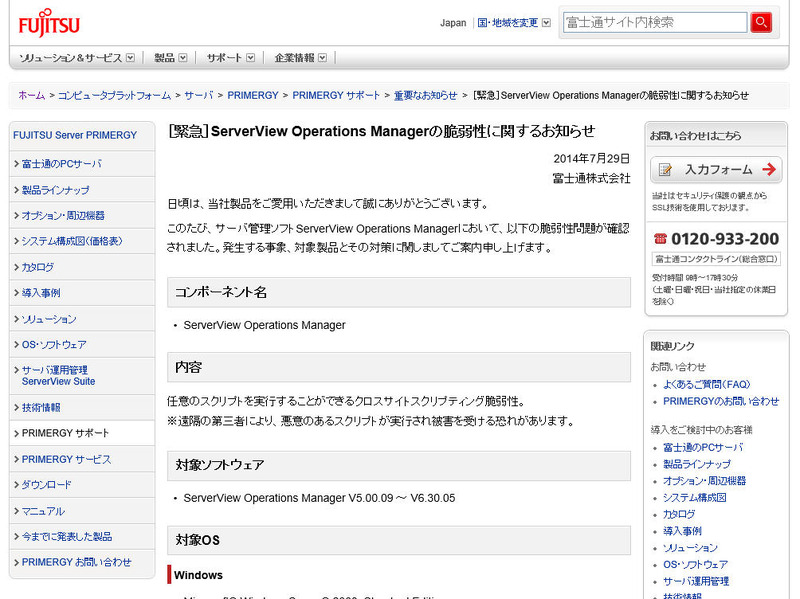800x599 pixels.
Task: Open the サポート menu
Action: pos(230,58)
